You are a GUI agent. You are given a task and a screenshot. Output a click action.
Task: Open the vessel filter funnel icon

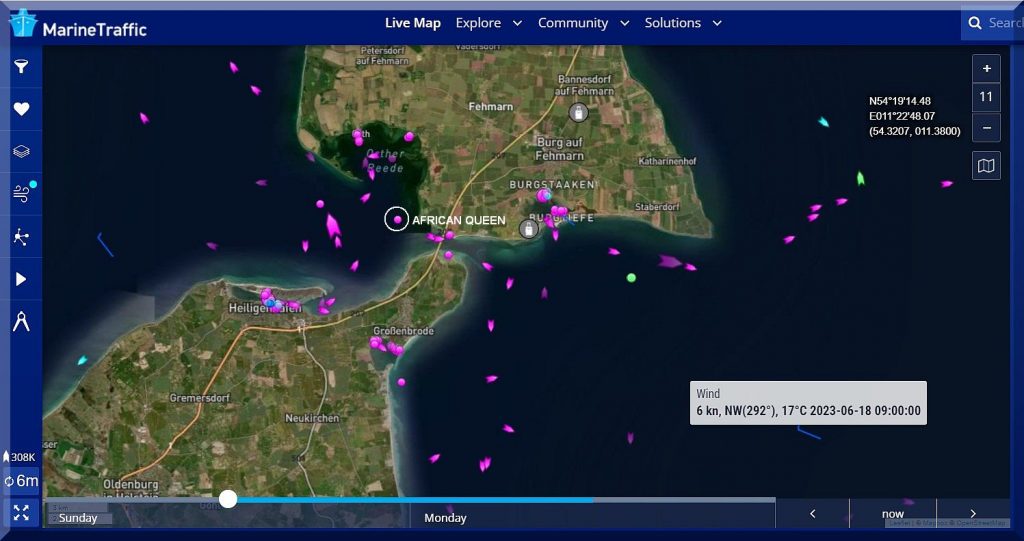(x=21, y=67)
